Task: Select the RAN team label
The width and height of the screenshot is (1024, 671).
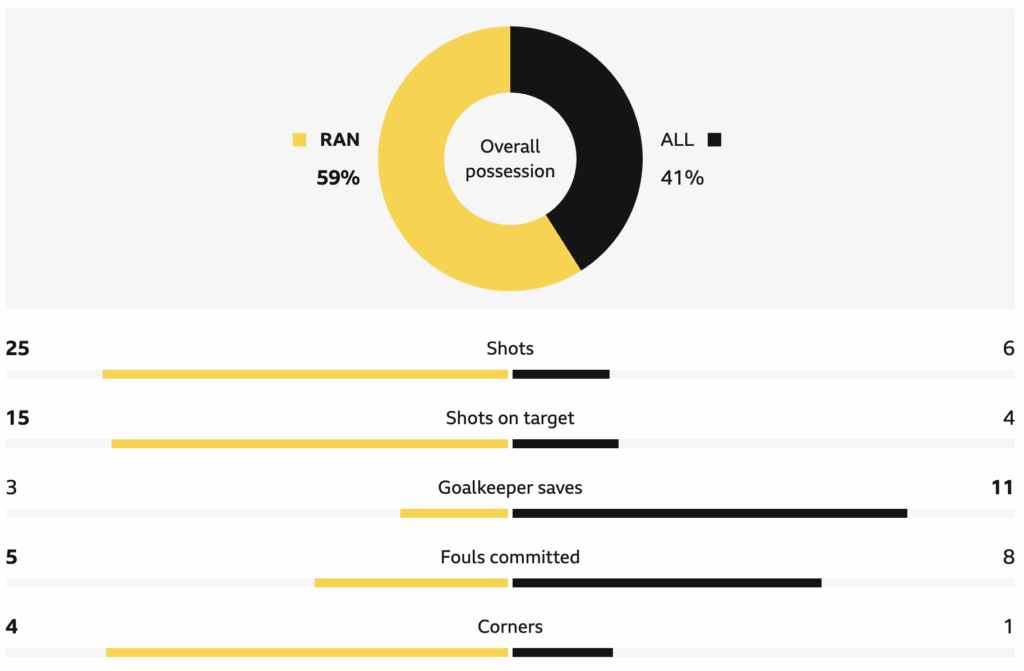Action: point(339,140)
